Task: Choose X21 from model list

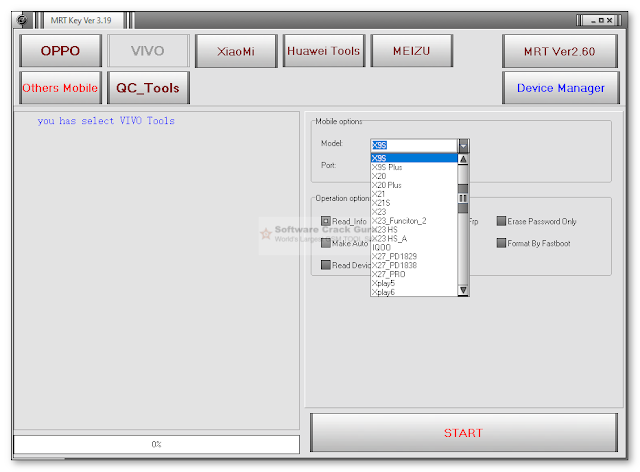Action: (x=414, y=194)
